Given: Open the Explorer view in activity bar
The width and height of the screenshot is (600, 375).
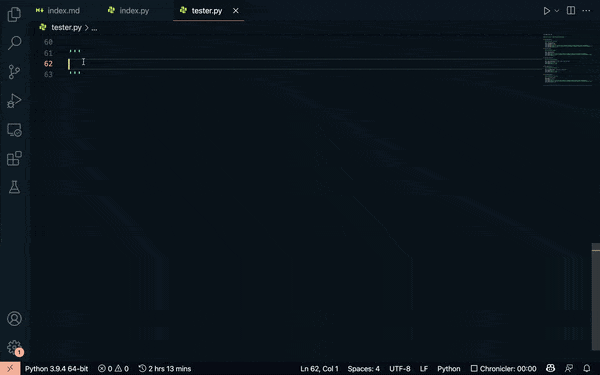Looking at the screenshot, I should tap(14, 15).
